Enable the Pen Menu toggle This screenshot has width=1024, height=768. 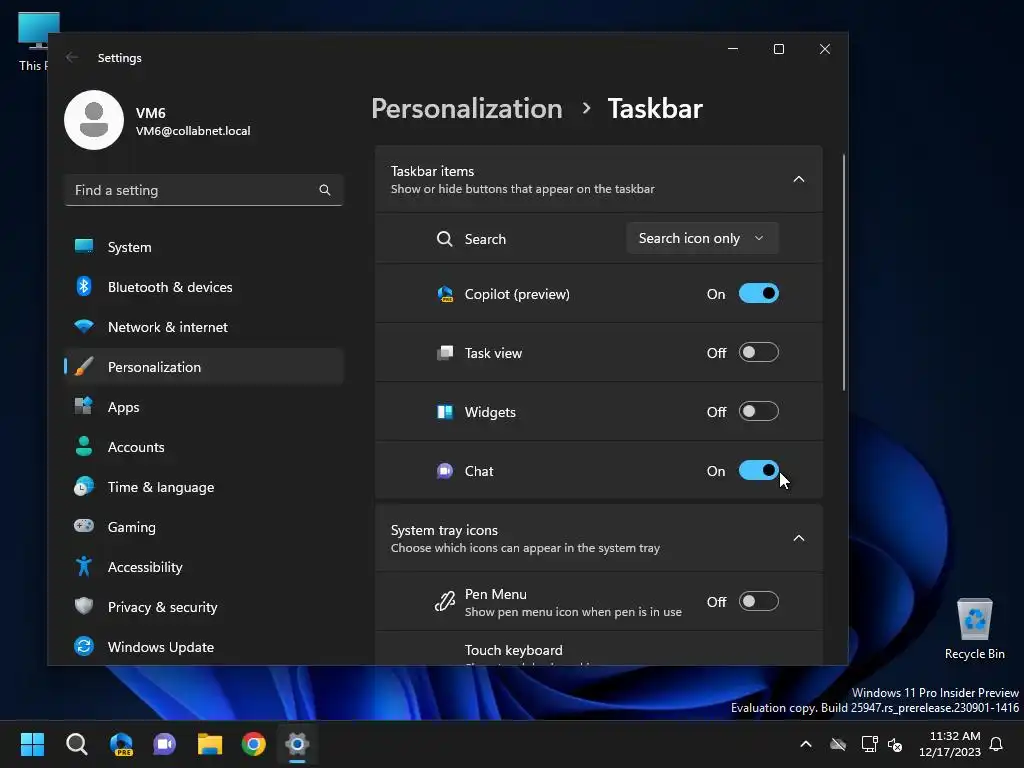coord(759,601)
